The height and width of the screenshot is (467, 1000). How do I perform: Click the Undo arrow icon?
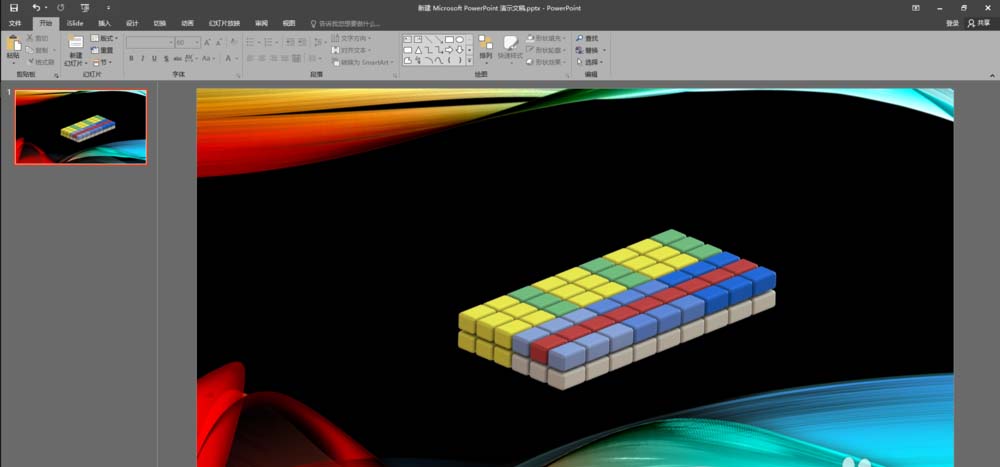[x=36, y=8]
